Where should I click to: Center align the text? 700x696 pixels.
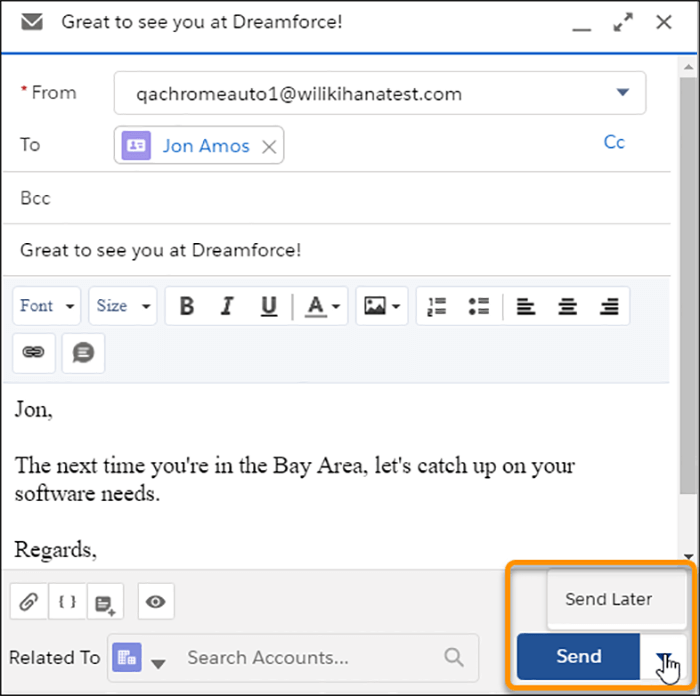coord(567,306)
